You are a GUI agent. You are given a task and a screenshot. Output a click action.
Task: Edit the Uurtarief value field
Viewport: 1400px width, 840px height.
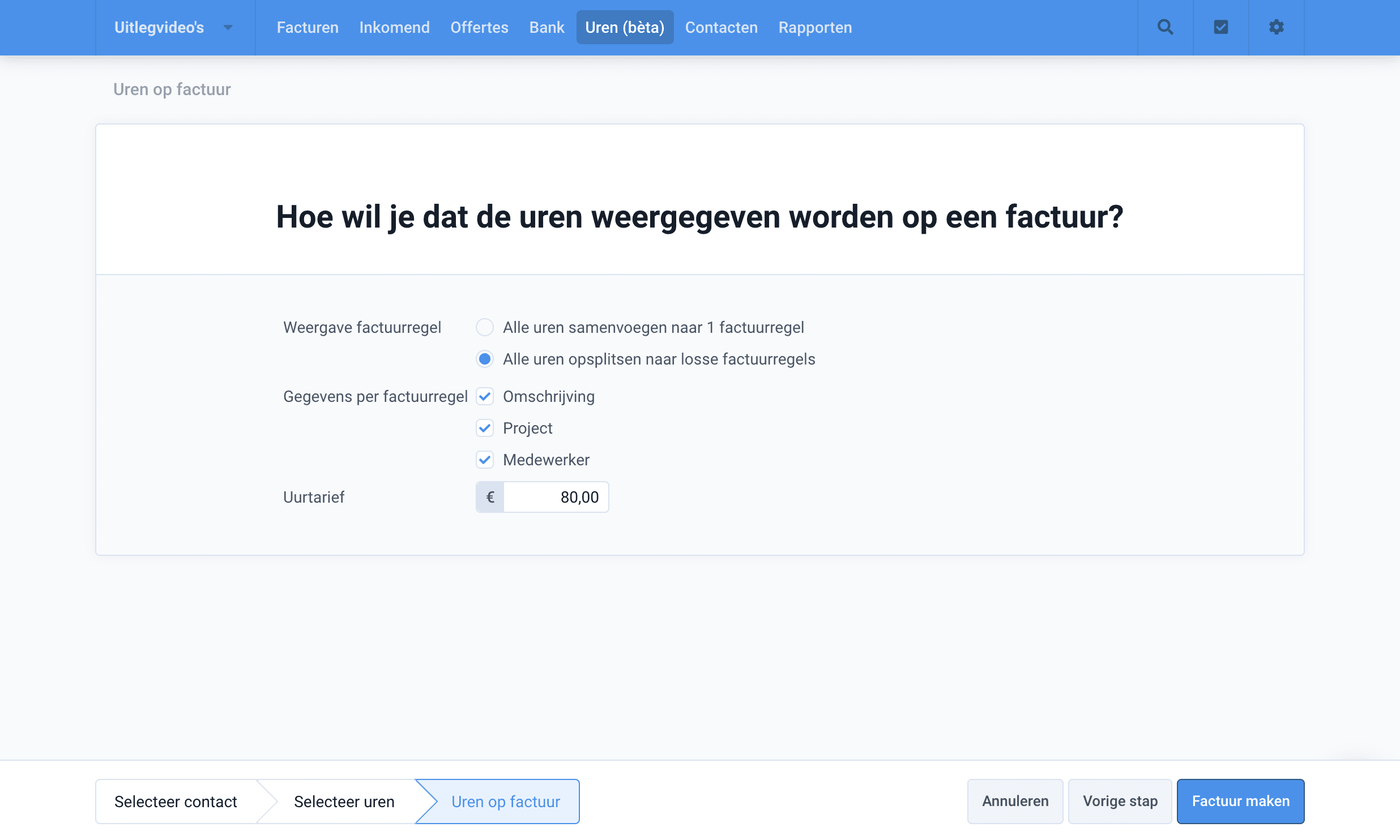[x=556, y=497]
